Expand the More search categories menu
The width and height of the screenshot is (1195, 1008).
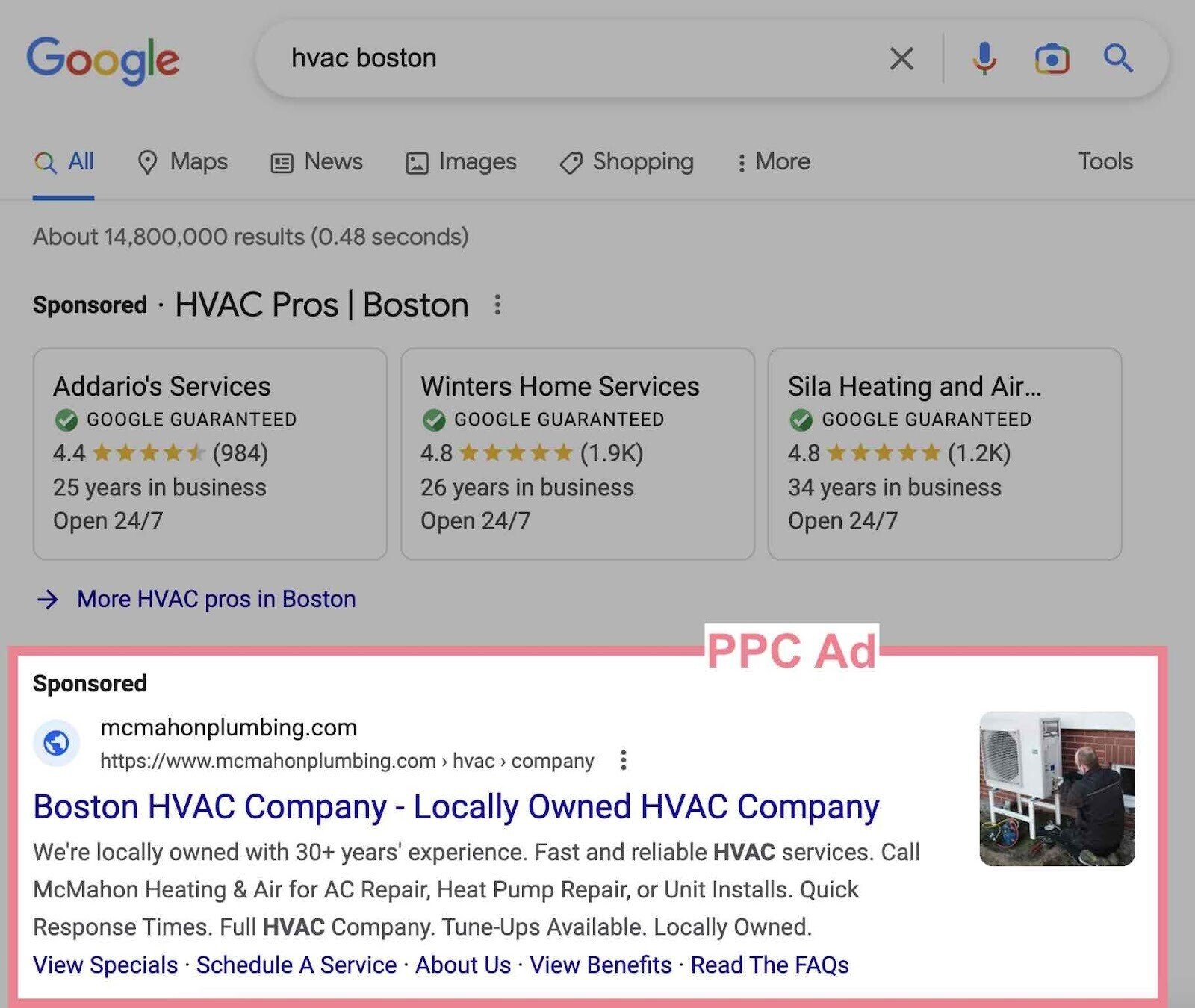pos(773,162)
